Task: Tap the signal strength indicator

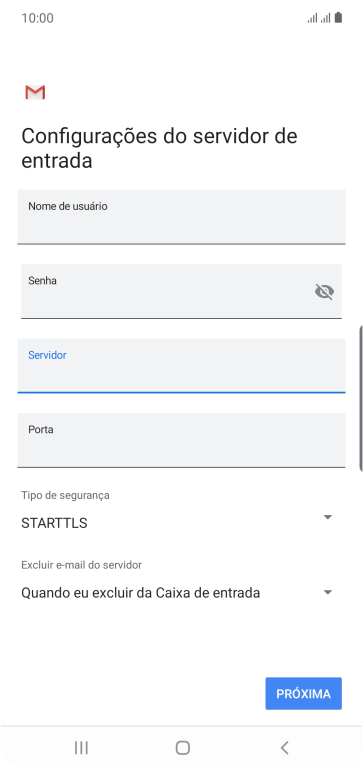Action: click(x=318, y=19)
